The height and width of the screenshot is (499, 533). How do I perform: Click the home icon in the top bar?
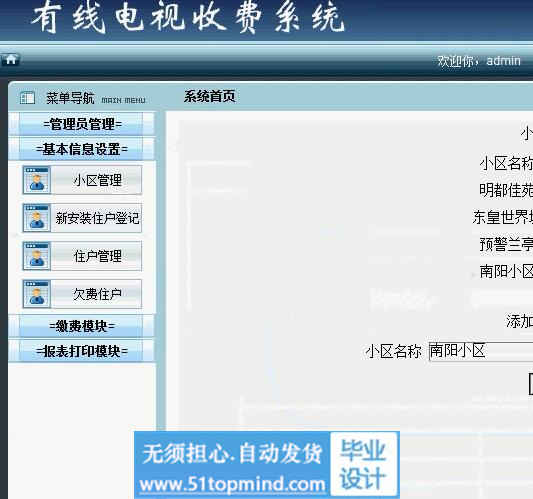11,59
